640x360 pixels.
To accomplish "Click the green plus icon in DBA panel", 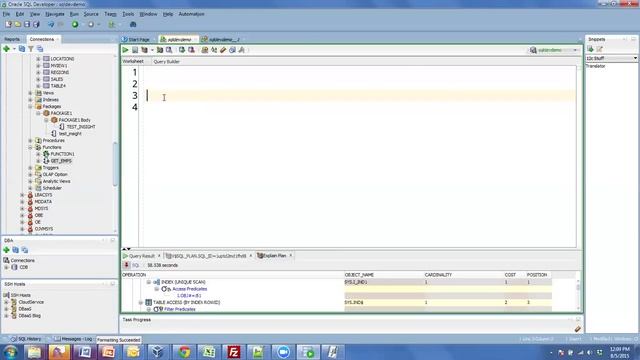I will tap(7, 250).
